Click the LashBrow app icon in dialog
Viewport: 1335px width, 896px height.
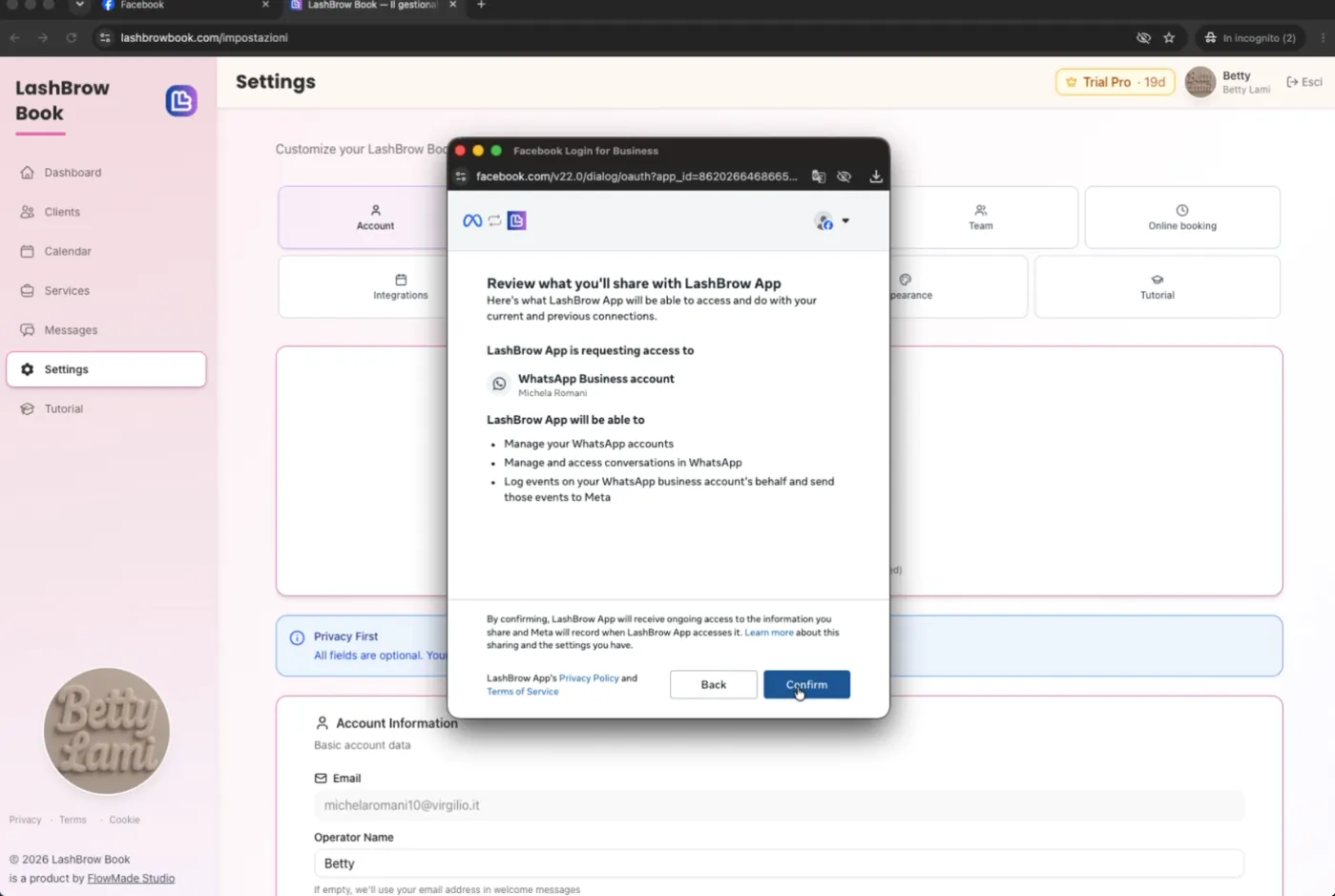pyautogui.click(x=516, y=220)
